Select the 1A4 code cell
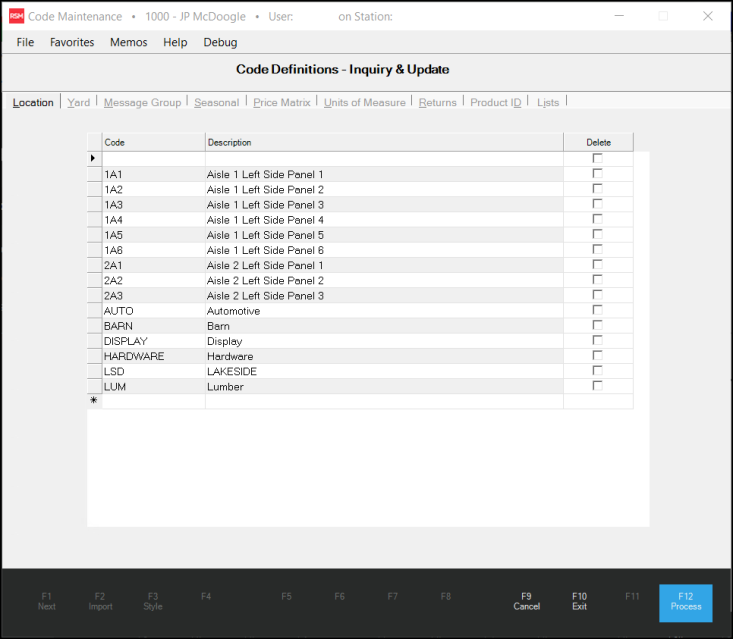Image resolution: width=733 pixels, height=639 pixels. [x=153, y=220]
